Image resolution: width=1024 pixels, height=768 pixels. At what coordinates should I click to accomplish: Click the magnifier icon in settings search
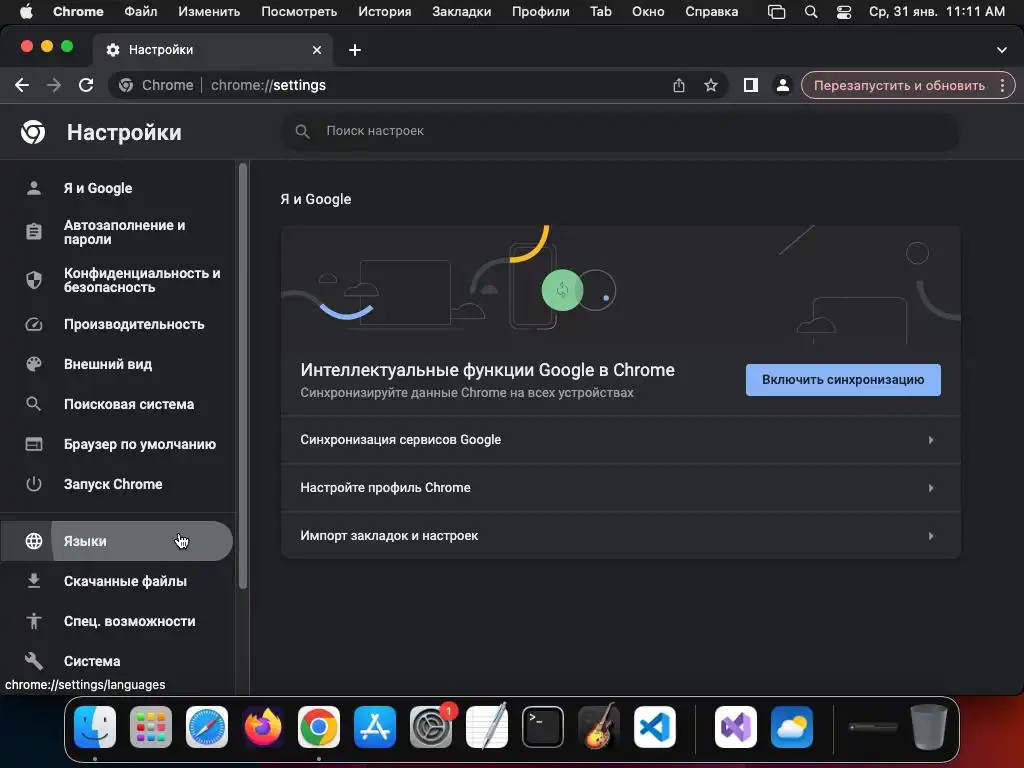point(302,131)
